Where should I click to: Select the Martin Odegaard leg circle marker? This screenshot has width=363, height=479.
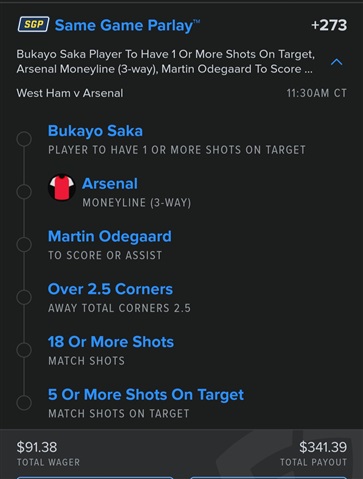tap(24, 245)
